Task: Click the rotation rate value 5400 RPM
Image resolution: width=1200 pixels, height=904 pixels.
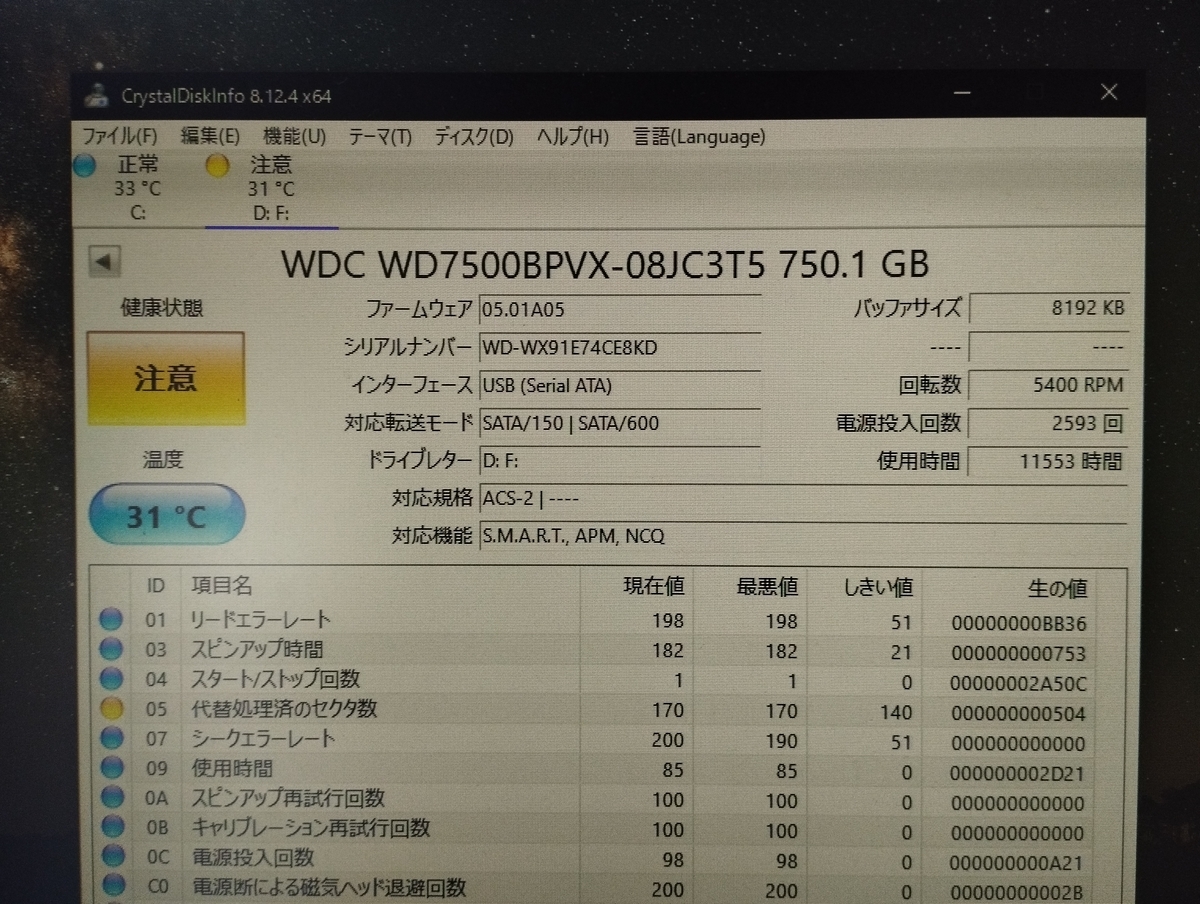Action: 1049,385
